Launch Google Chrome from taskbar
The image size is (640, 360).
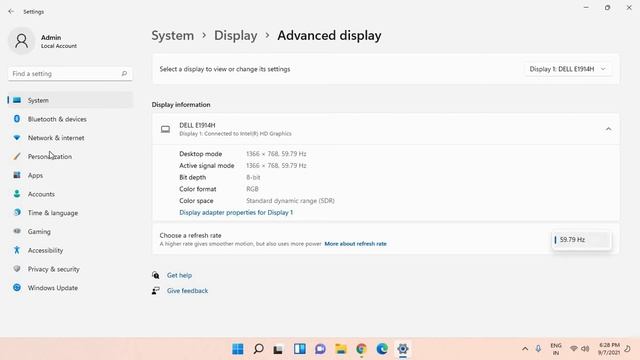click(361, 349)
